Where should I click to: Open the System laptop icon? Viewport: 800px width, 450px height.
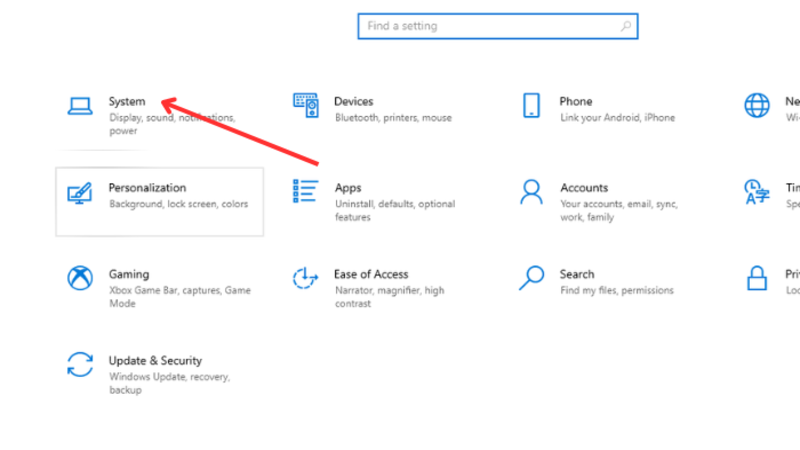point(80,106)
